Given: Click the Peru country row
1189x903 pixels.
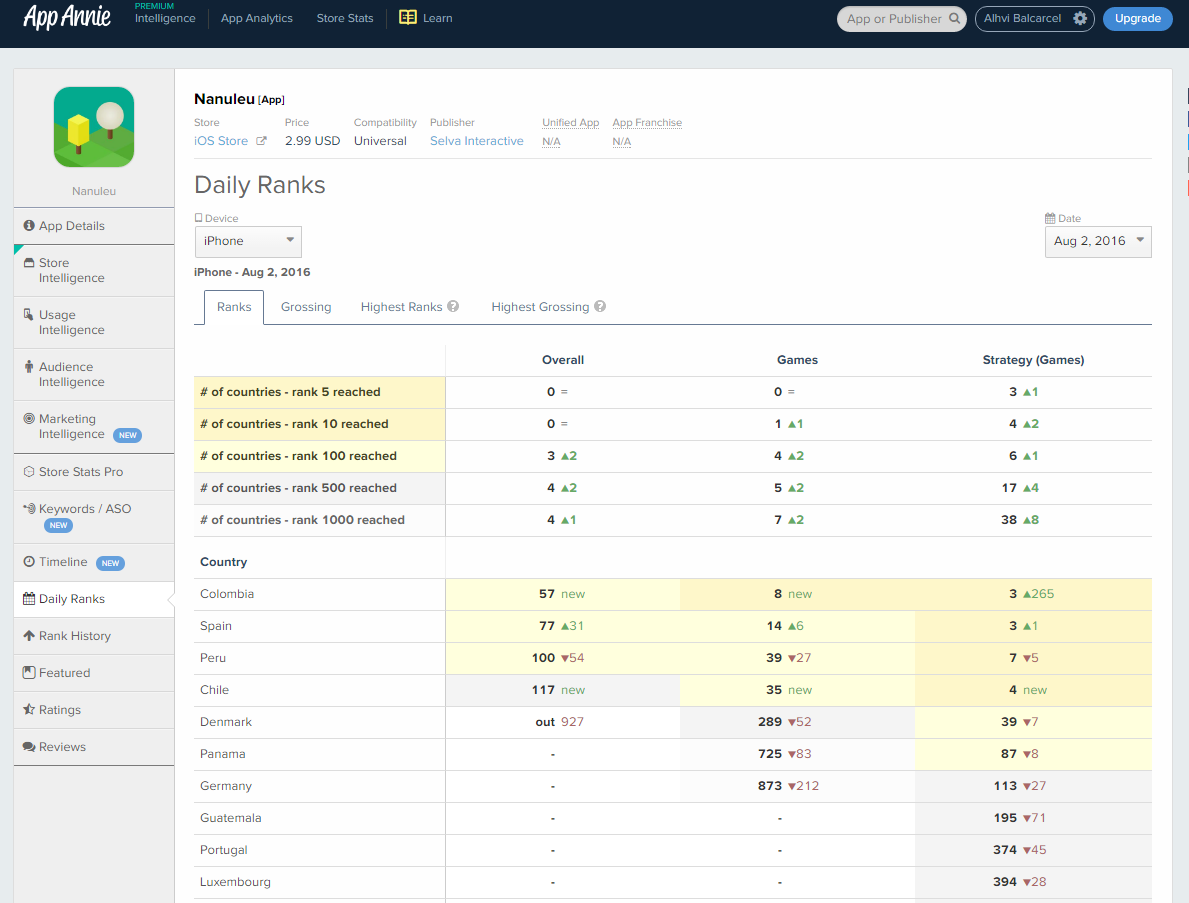Looking at the screenshot, I should point(673,658).
